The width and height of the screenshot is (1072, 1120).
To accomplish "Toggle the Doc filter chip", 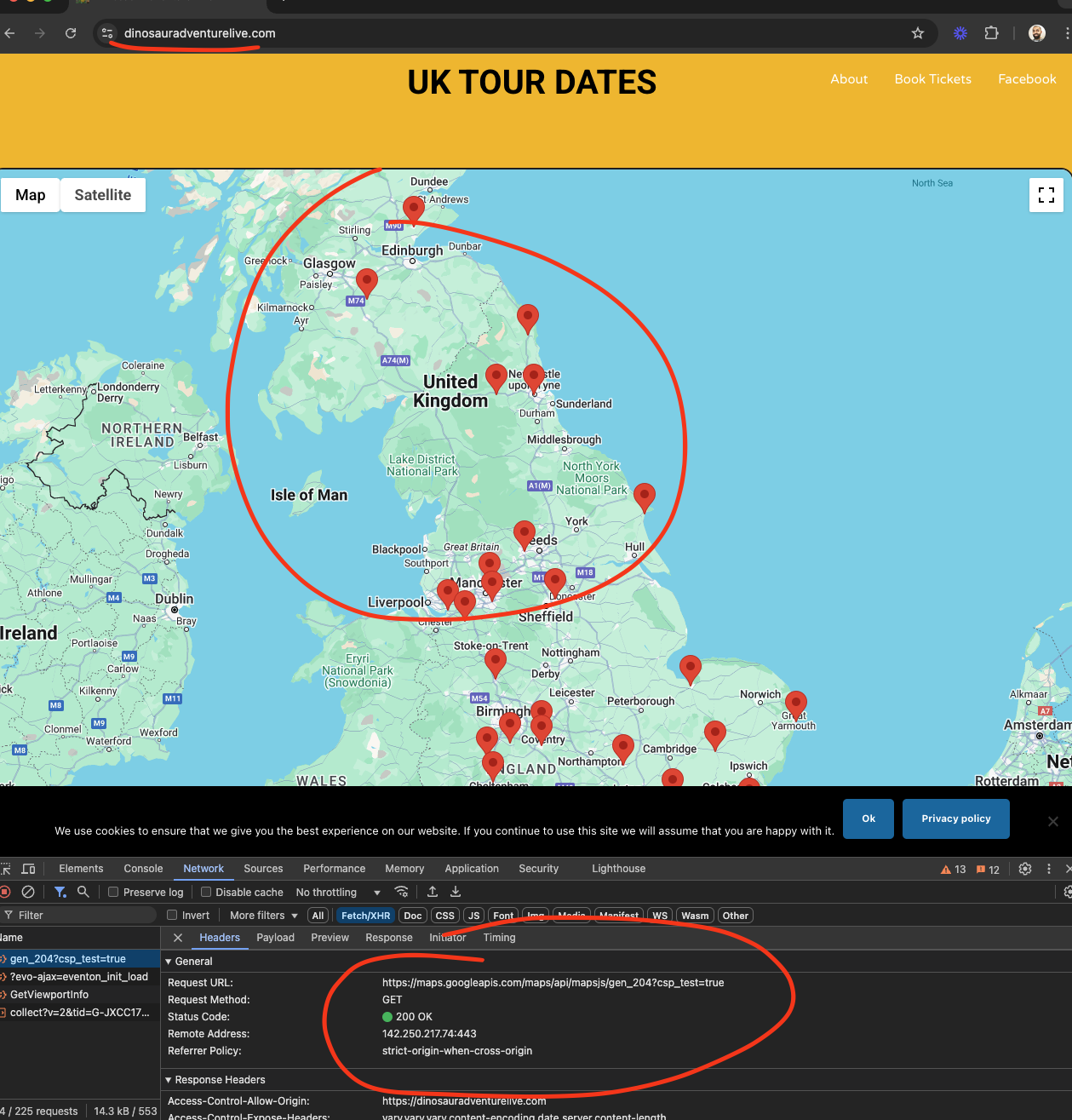I will point(413,916).
